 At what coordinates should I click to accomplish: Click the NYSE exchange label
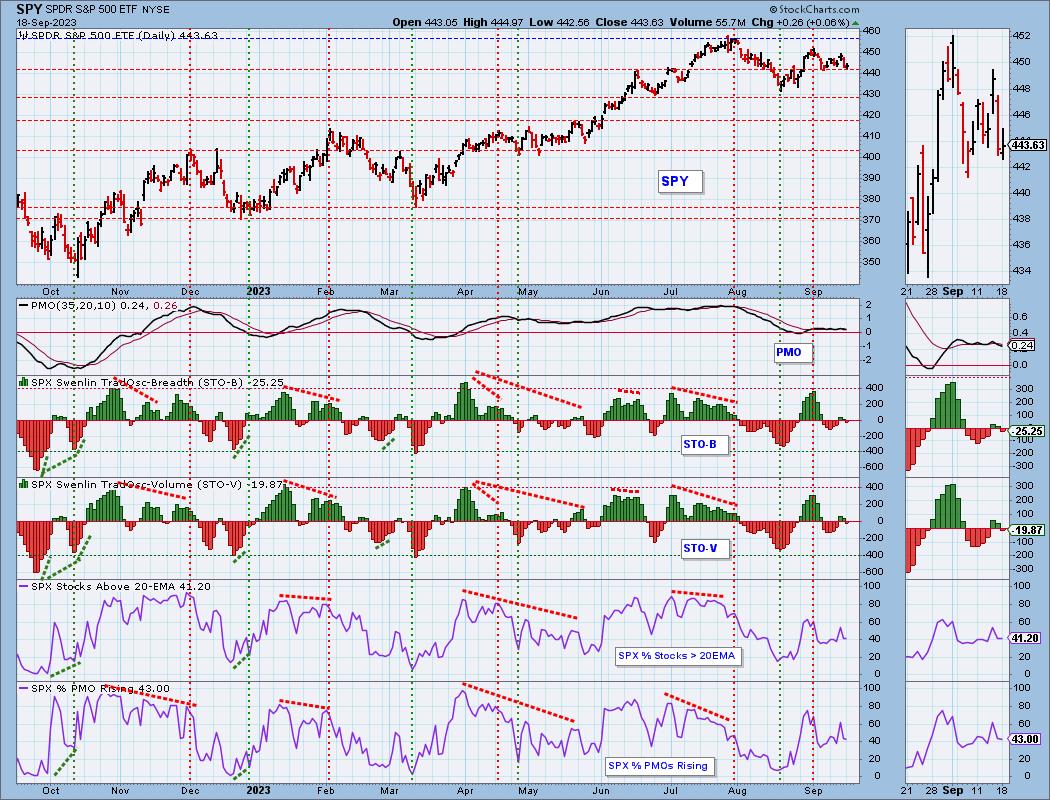156,10
